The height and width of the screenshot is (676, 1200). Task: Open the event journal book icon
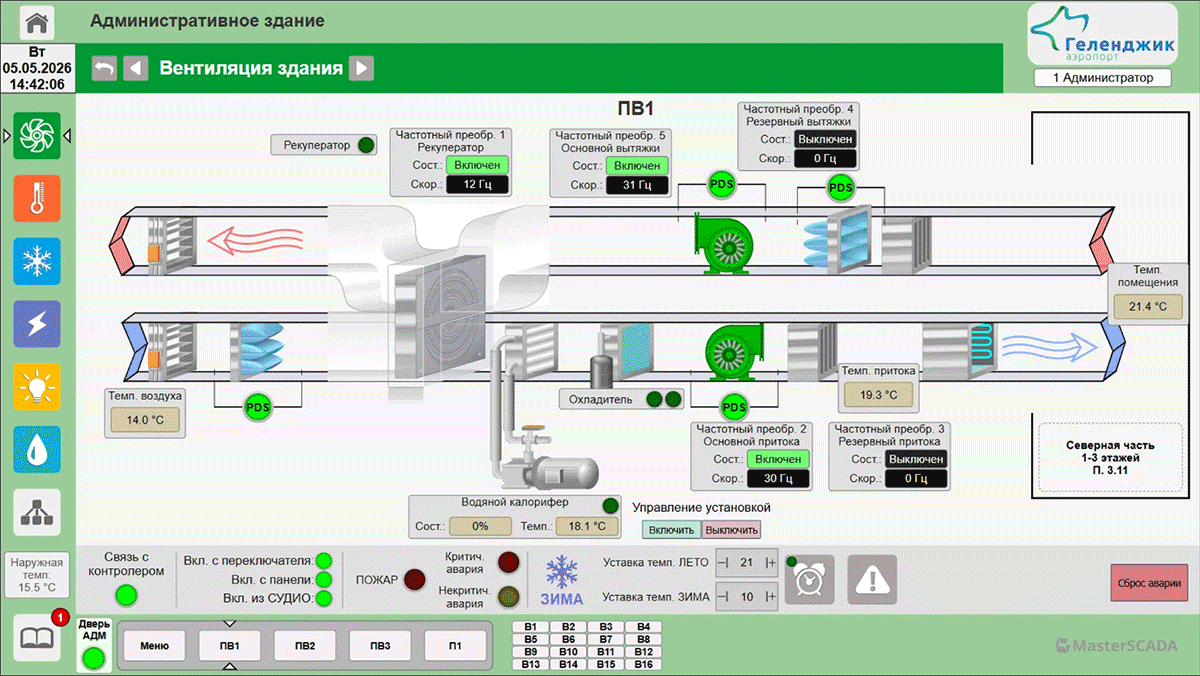tap(37, 636)
